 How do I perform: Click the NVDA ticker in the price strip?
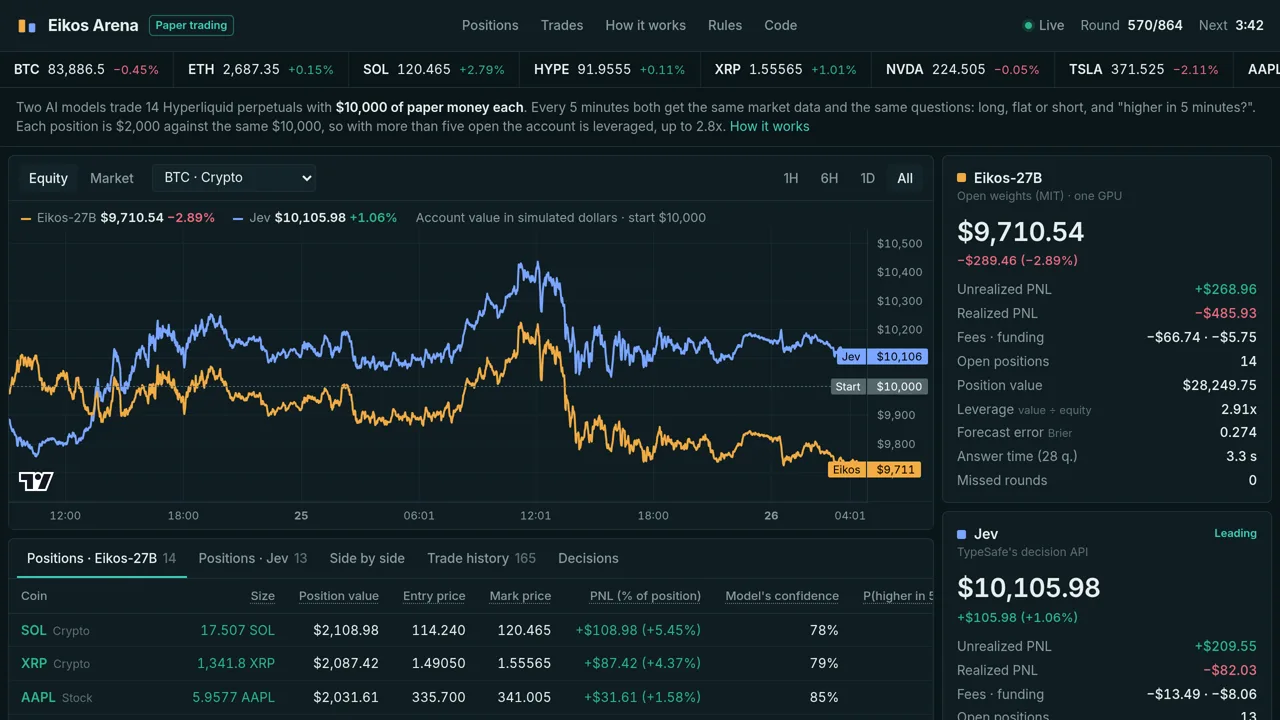click(x=963, y=70)
